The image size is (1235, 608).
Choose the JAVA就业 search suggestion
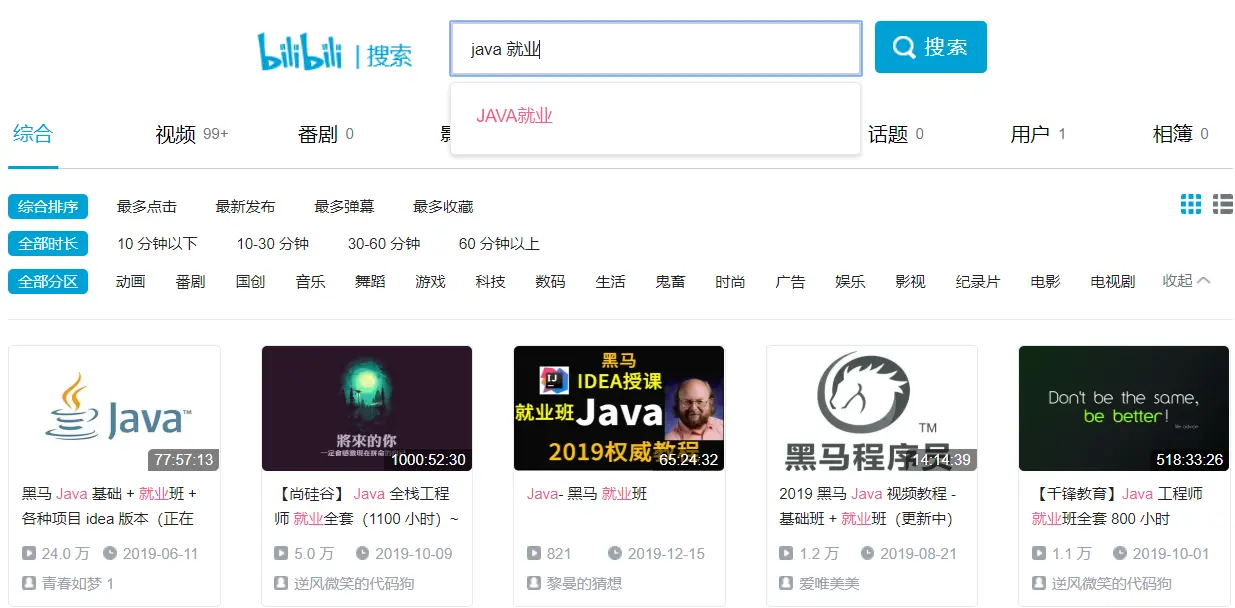tap(514, 116)
